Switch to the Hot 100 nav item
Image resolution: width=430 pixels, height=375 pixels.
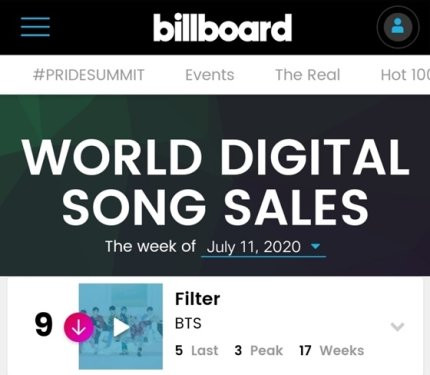[x=405, y=75]
